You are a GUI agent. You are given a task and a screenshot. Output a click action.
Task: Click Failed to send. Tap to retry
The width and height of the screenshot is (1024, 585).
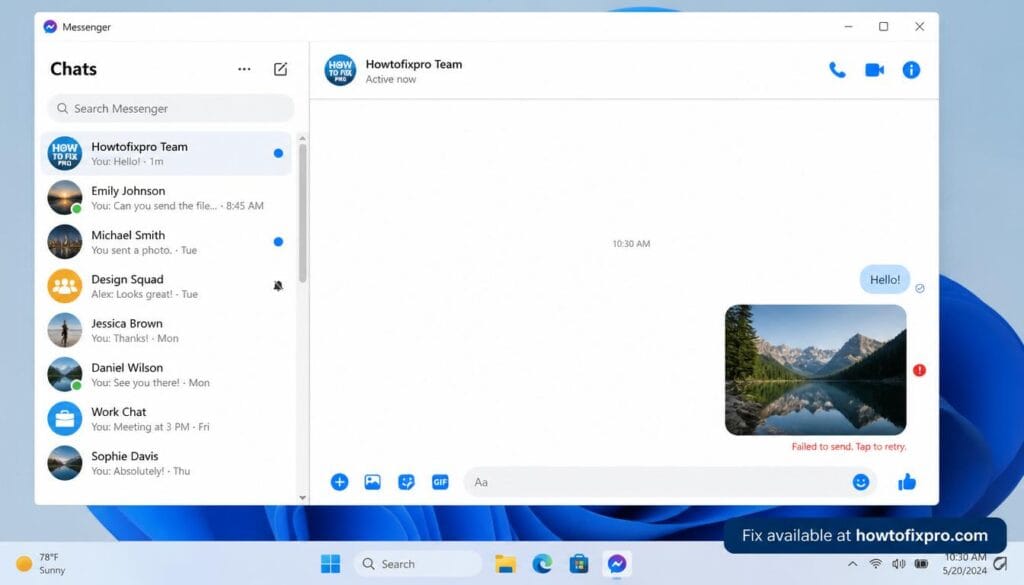point(848,447)
